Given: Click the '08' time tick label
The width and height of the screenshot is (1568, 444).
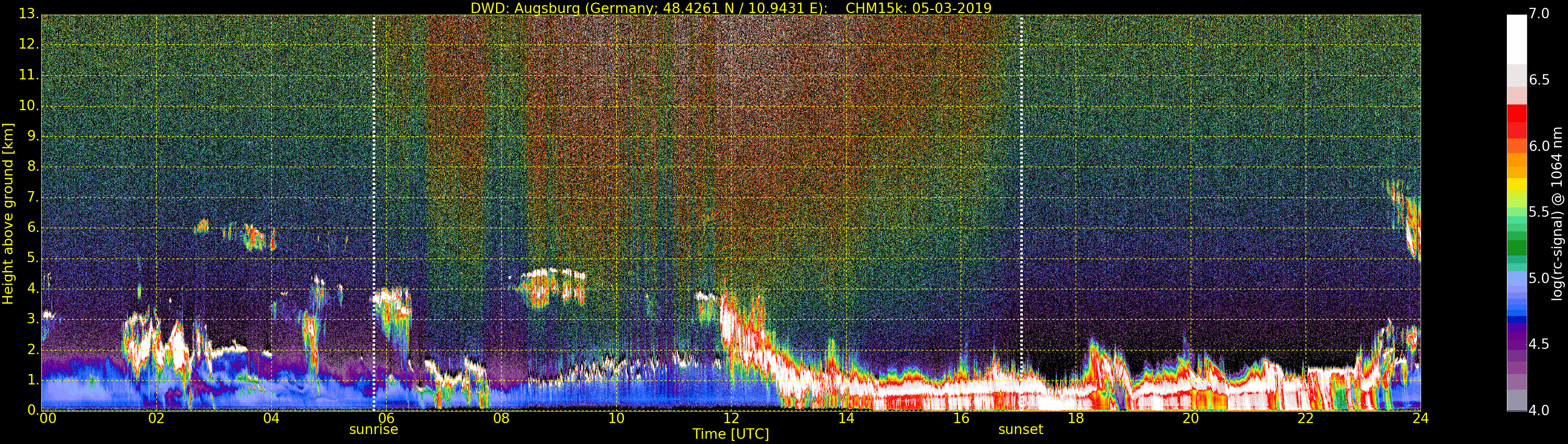Looking at the screenshot, I should 502,418.
